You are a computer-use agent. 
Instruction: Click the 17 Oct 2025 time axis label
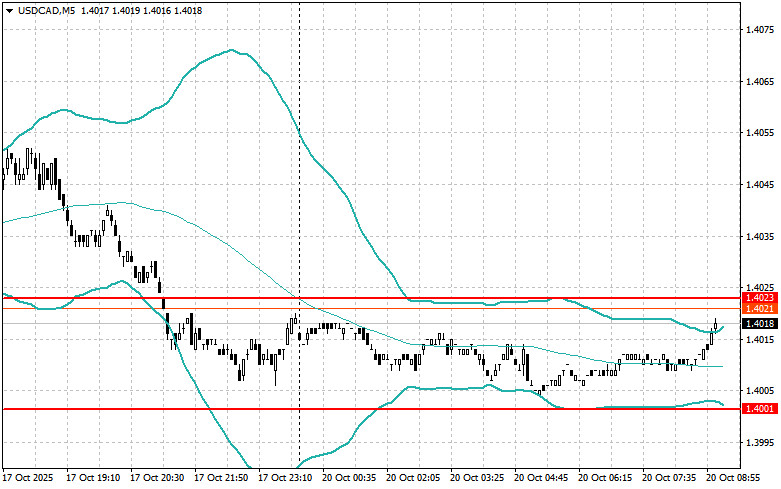pyautogui.click(x=28, y=478)
